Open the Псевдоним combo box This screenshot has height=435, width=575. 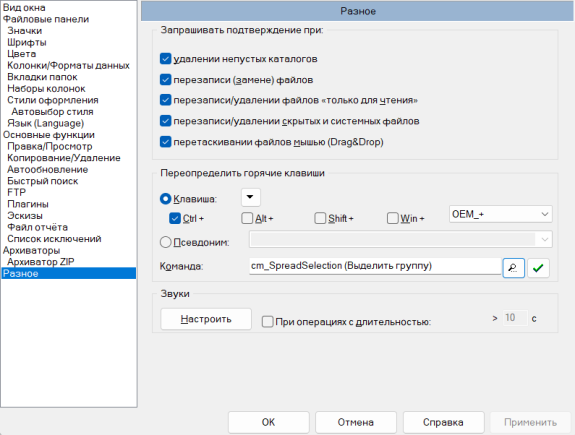401,240
